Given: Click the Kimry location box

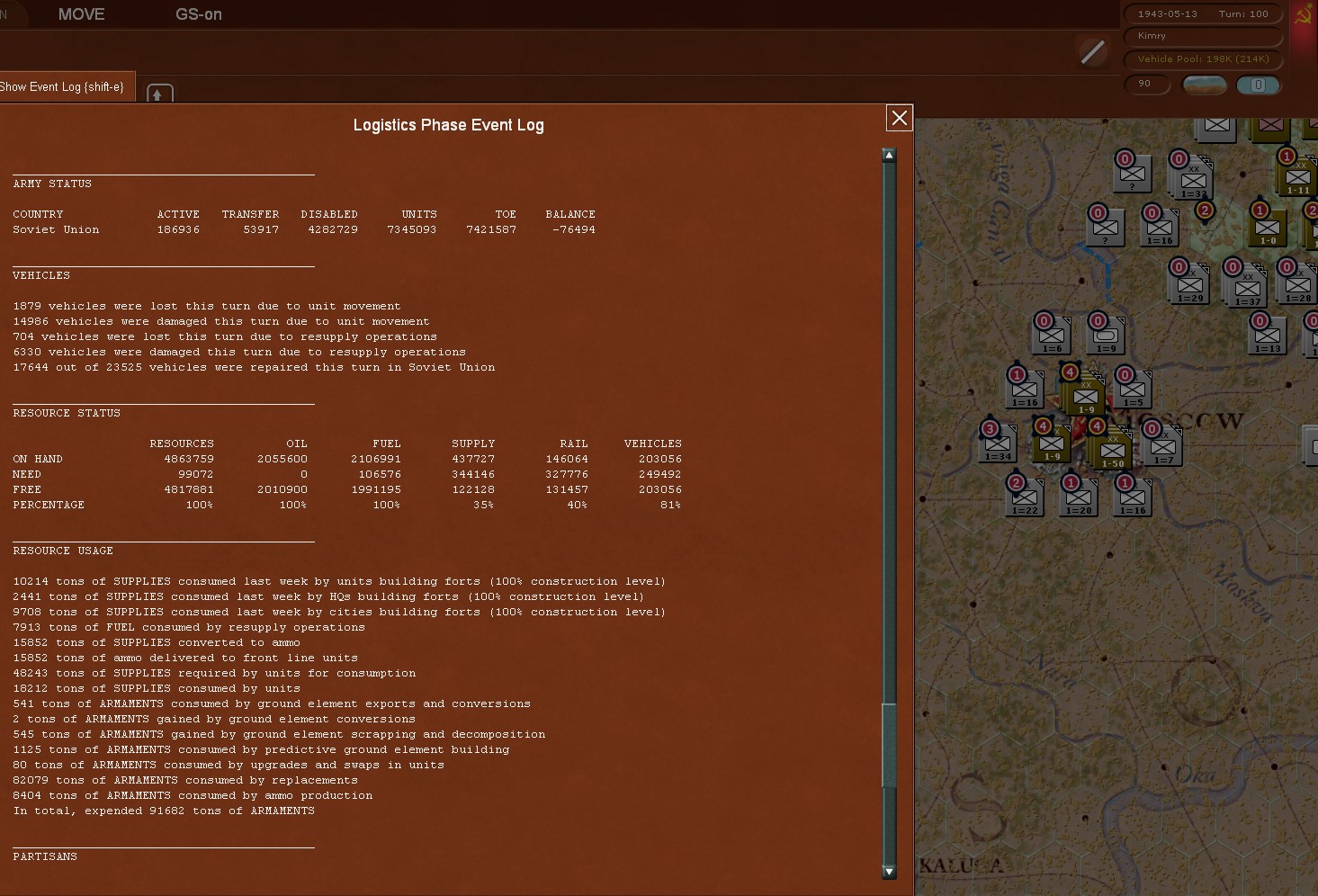Looking at the screenshot, I should click(1203, 36).
